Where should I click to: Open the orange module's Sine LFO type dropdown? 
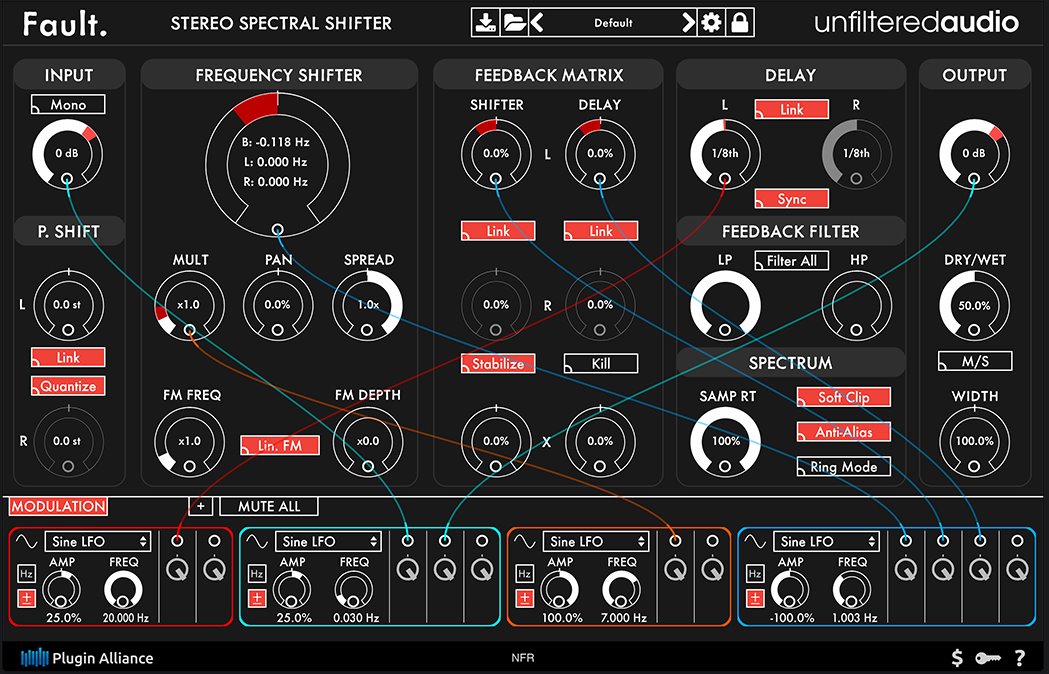(595, 541)
